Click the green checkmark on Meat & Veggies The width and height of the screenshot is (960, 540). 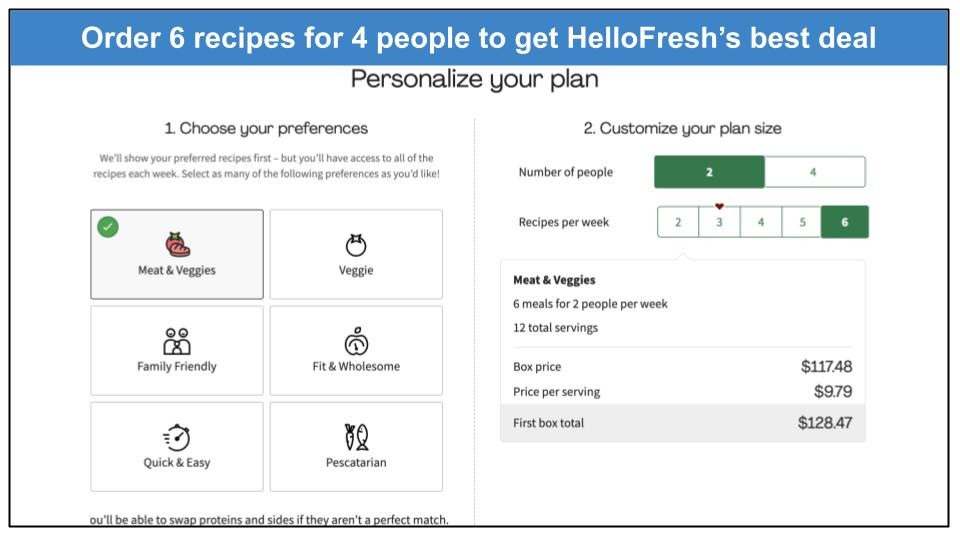click(108, 227)
